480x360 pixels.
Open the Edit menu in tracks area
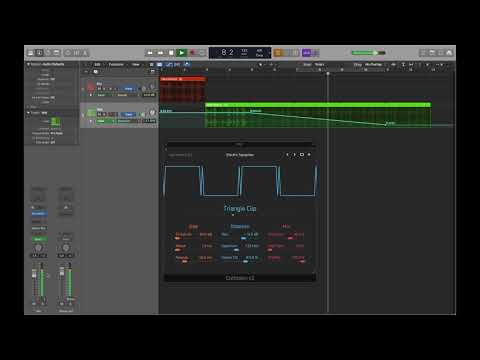[x=97, y=64]
